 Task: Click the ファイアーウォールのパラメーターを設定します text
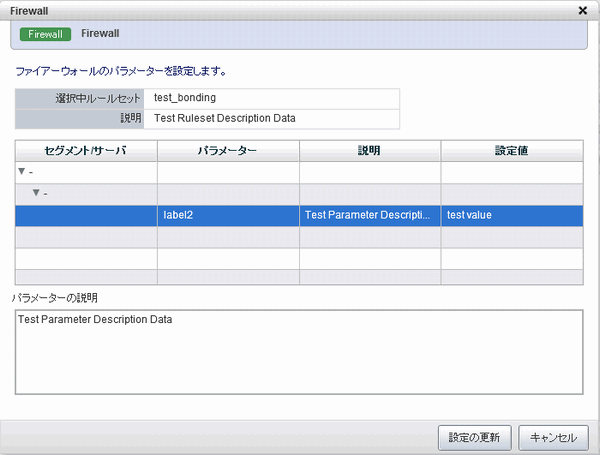coord(121,71)
